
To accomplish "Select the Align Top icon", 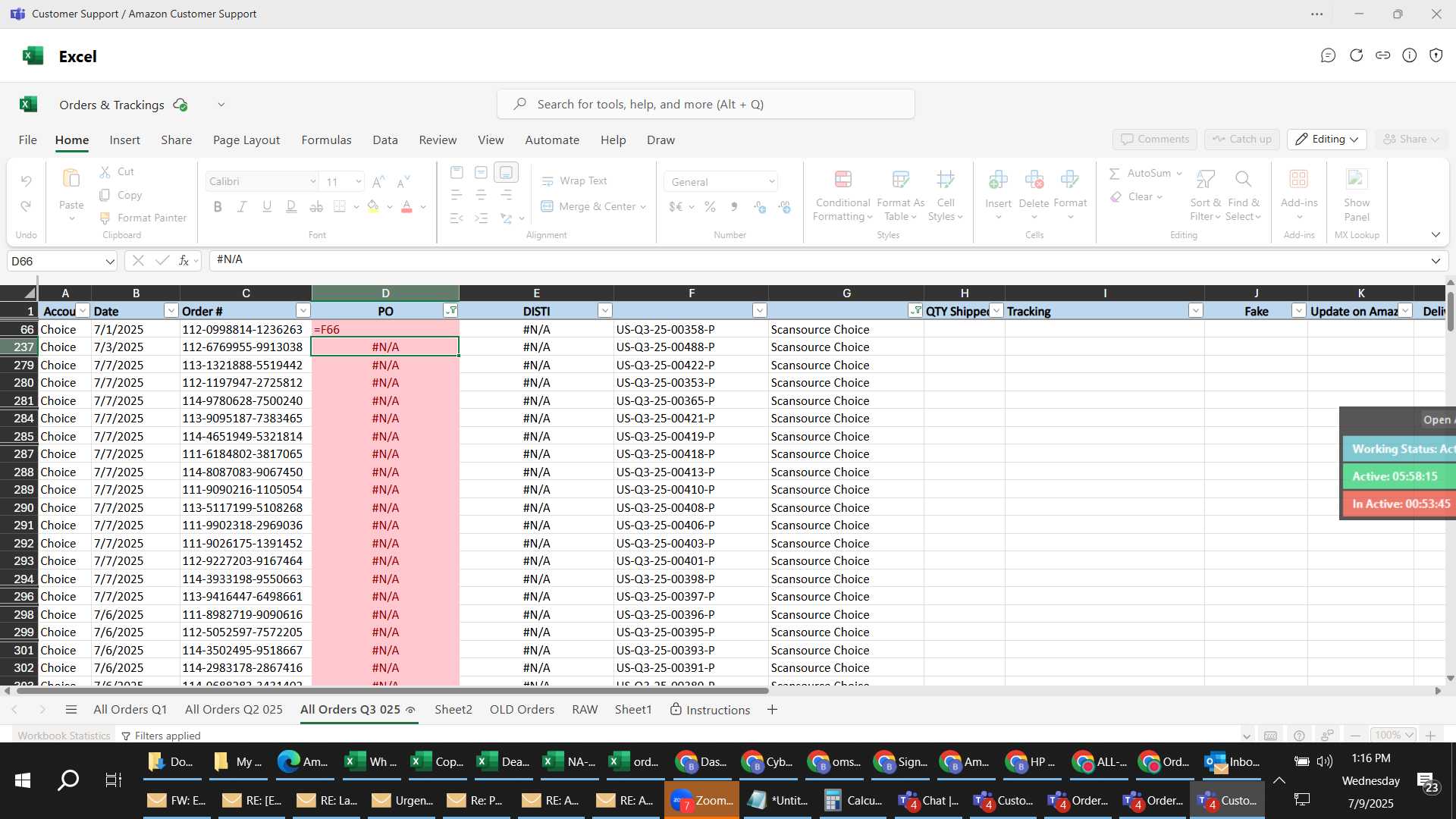I will (457, 173).
